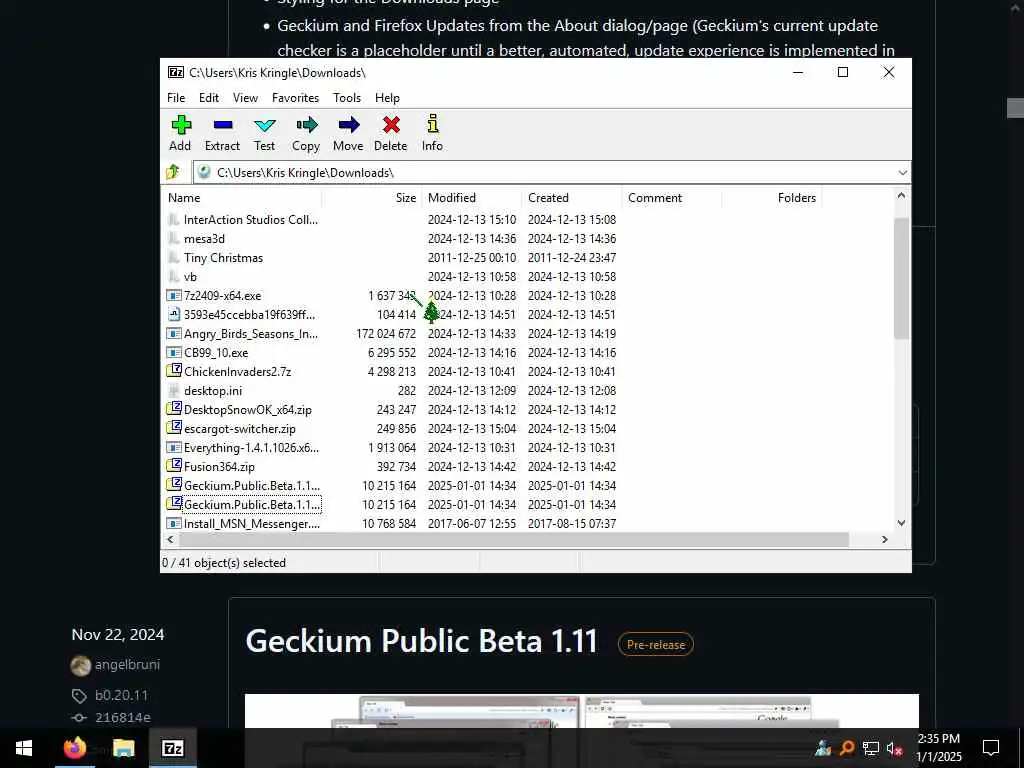This screenshot has width=1024, height=768.
Task: Expand the address bar path dropdown
Action: click(x=903, y=172)
